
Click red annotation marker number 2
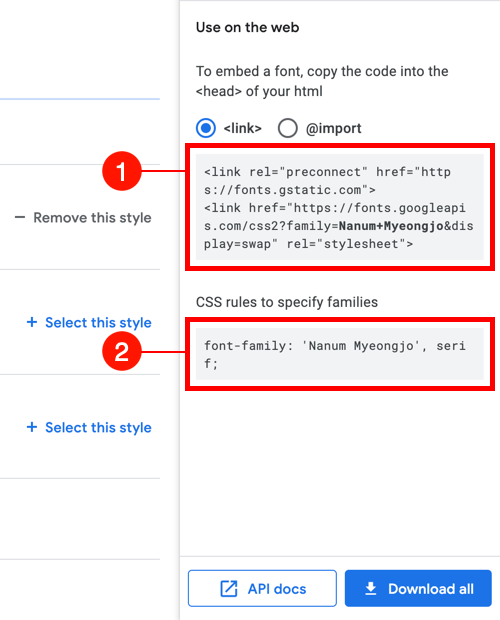click(x=122, y=351)
